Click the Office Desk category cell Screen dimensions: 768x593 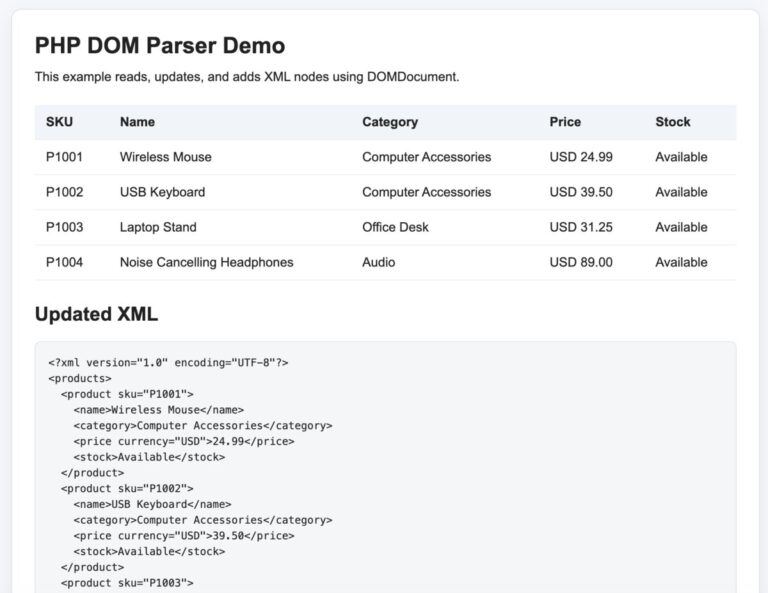pyautogui.click(x=395, y=227)
